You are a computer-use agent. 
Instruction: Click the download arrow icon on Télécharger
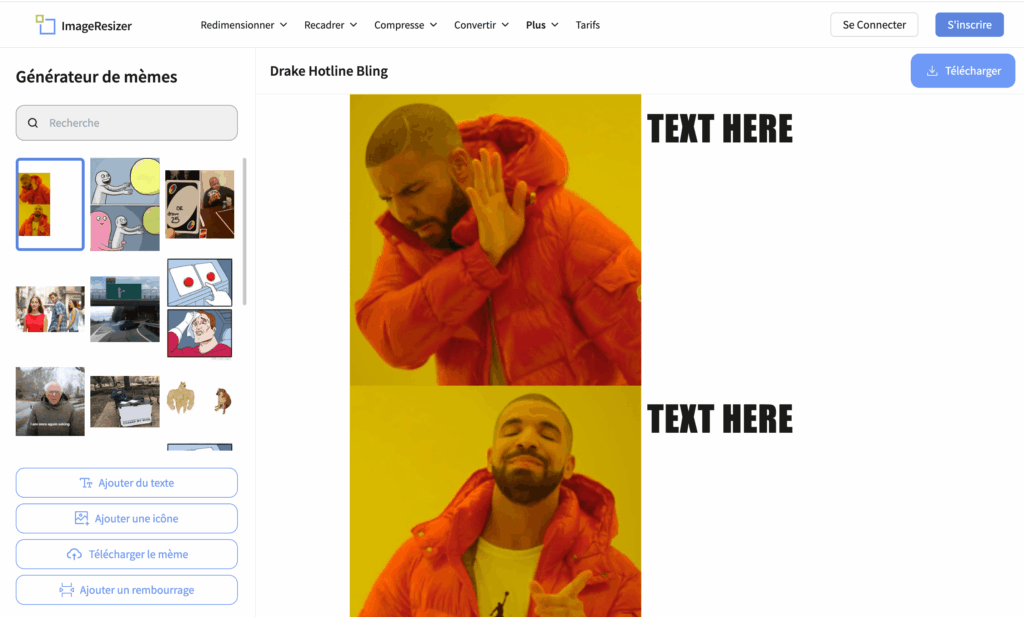click(x=933, y=71)
